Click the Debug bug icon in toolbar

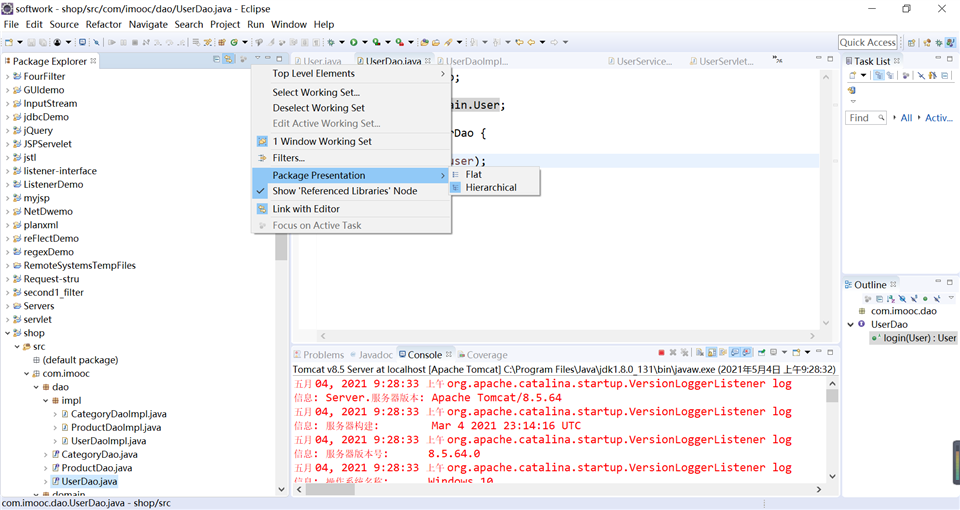[x=331, y=42]
